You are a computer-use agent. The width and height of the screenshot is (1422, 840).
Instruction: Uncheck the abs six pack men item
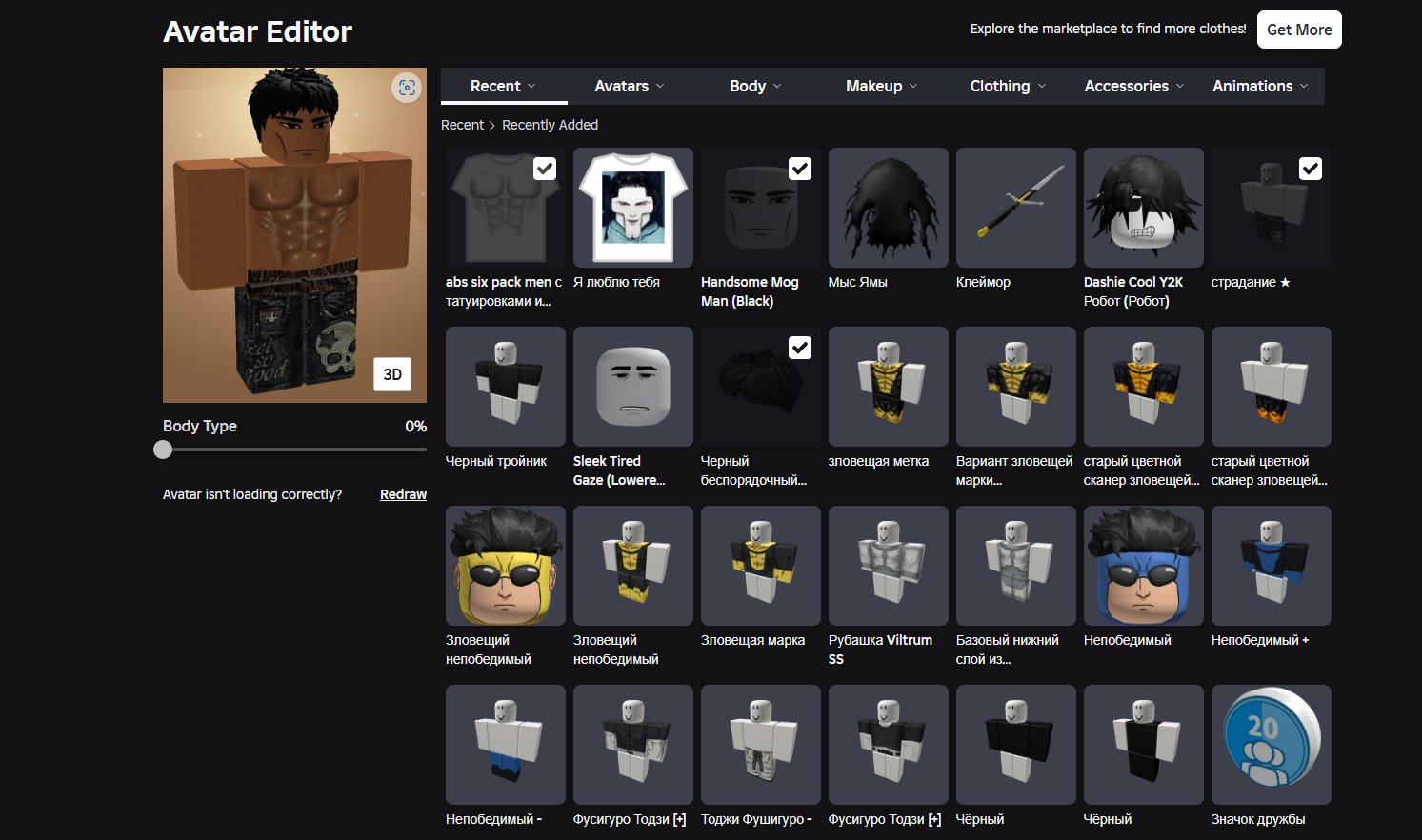click(x=545, y=169)
